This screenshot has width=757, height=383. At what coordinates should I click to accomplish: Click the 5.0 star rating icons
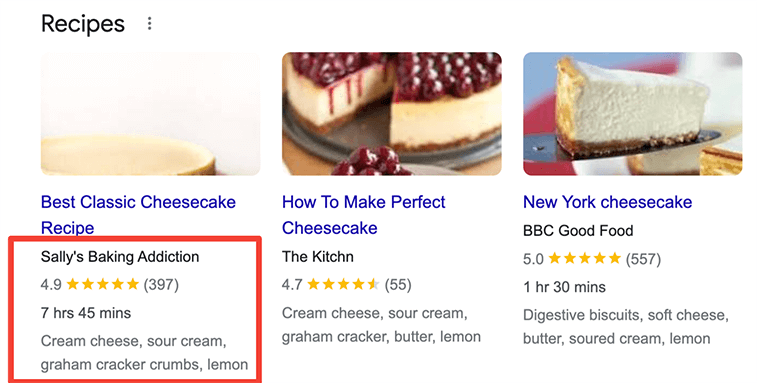pos(585,258)
